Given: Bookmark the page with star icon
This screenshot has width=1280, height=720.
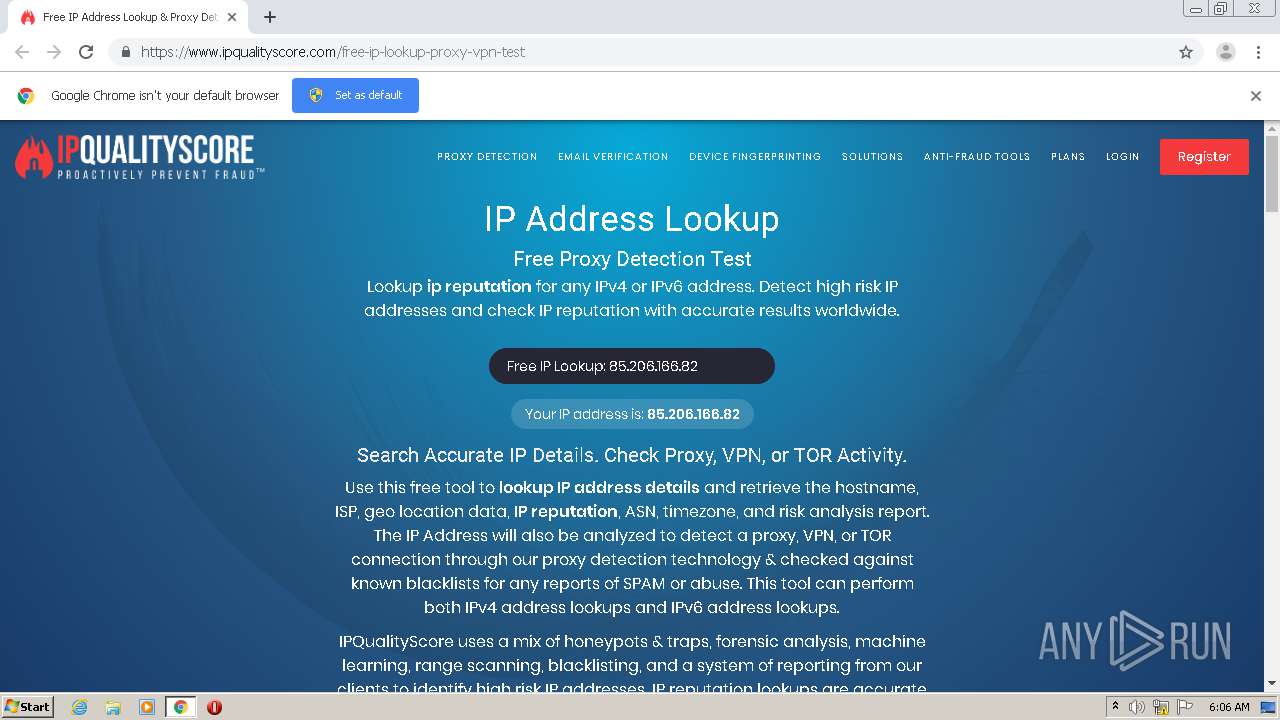Looking at the screenshot, I should click(1186, 52).
